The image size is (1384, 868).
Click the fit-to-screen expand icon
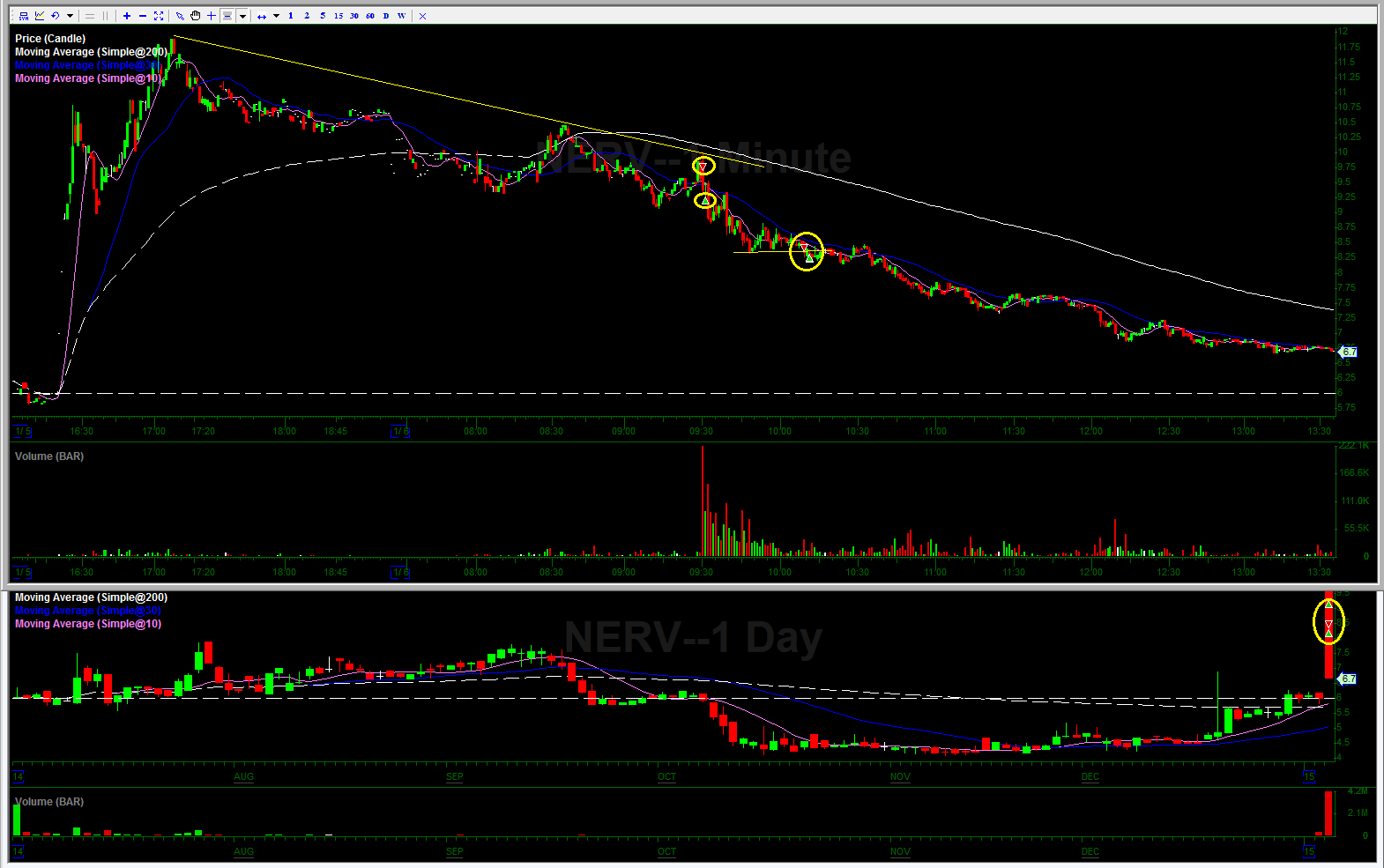[159, 16]
